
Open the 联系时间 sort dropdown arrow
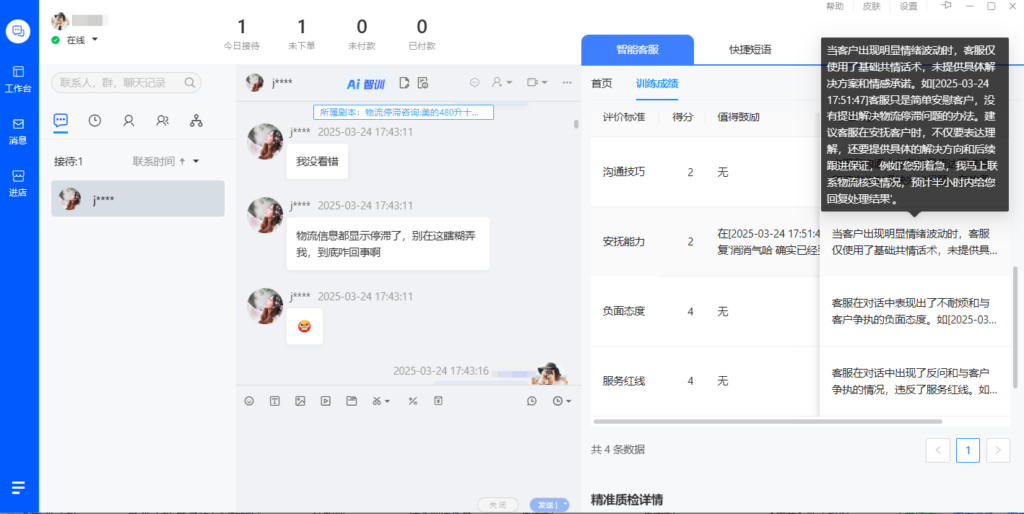tap(195, 161)
